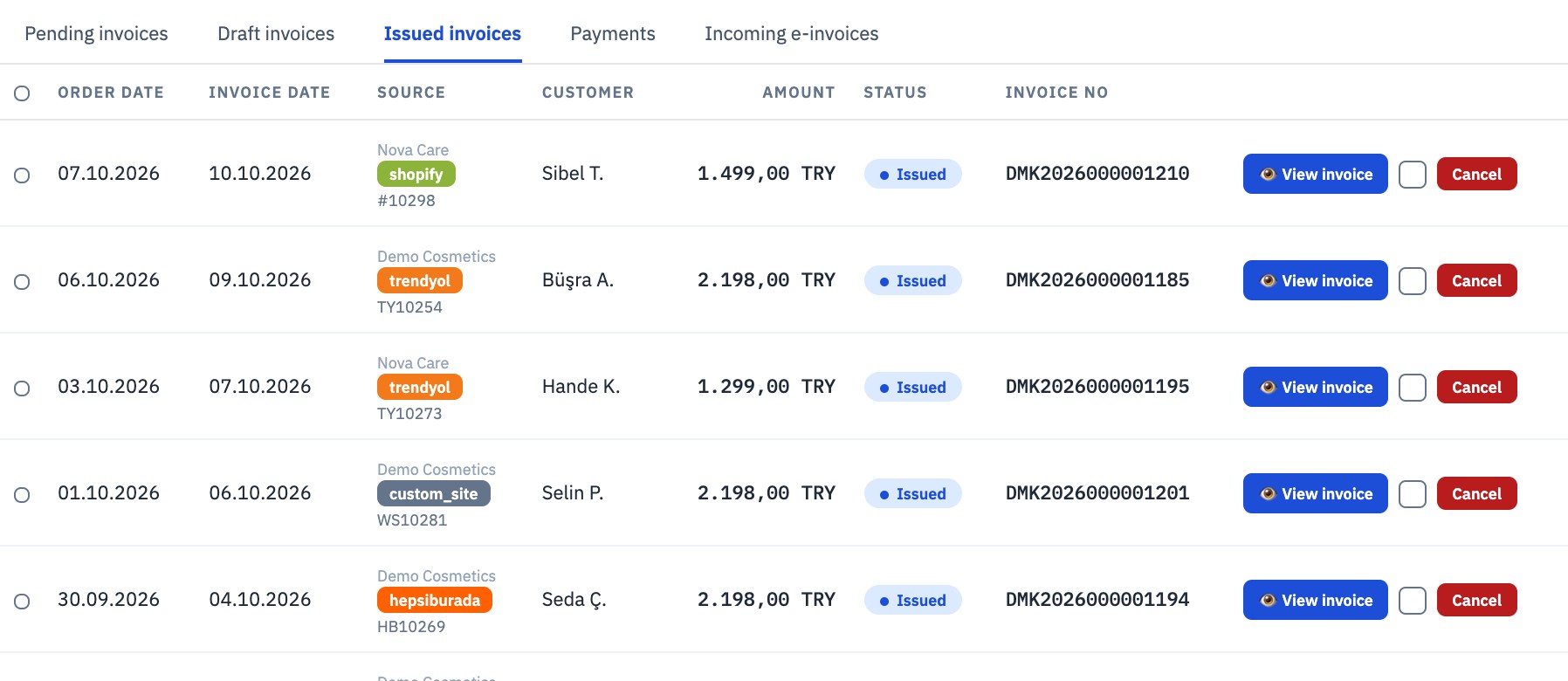Click invoice number DMK2026000001195
Viewport: 1568px width, 681px height.
[1097, 387]
